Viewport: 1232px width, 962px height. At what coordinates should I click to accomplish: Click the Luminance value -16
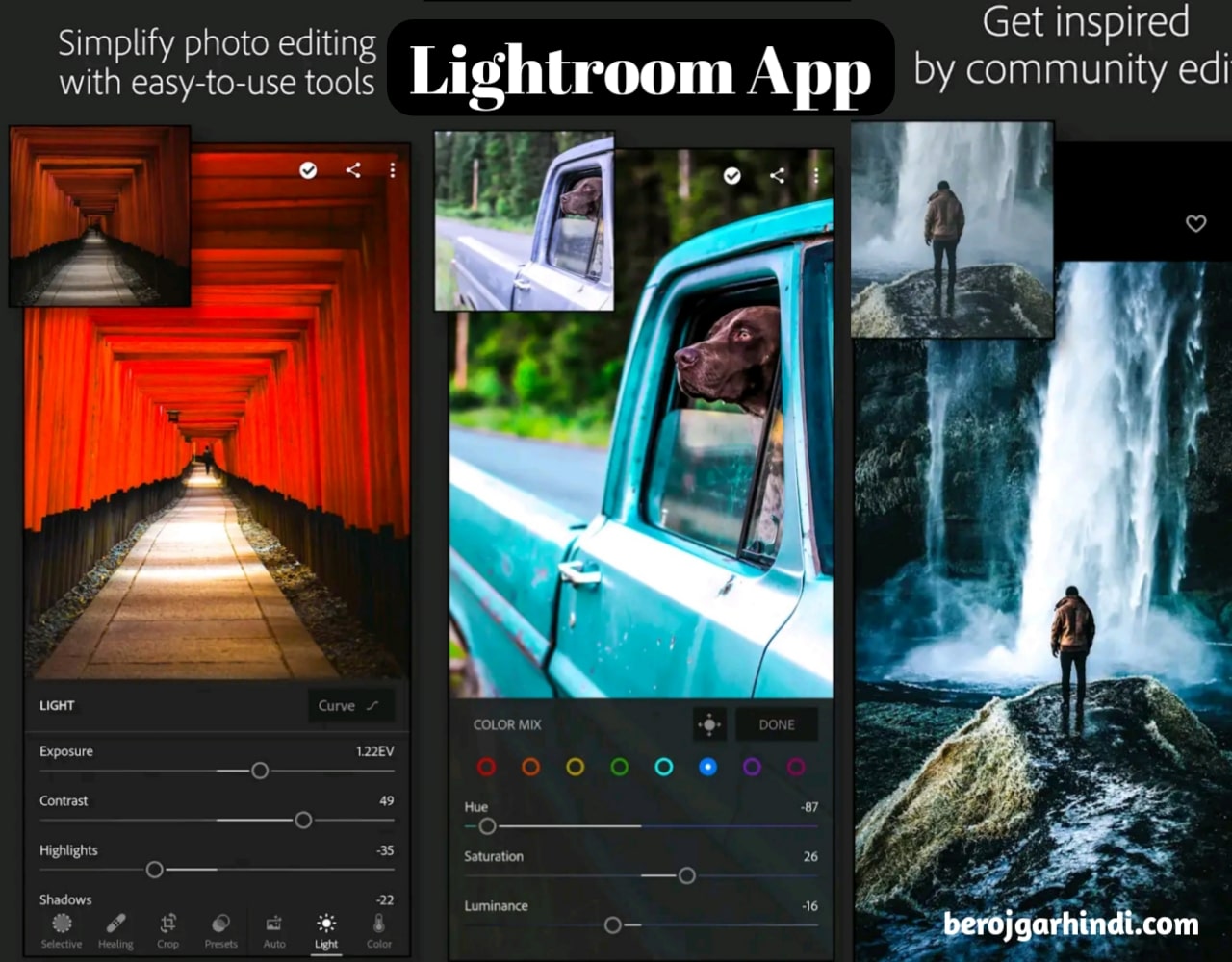coord(809,906)
